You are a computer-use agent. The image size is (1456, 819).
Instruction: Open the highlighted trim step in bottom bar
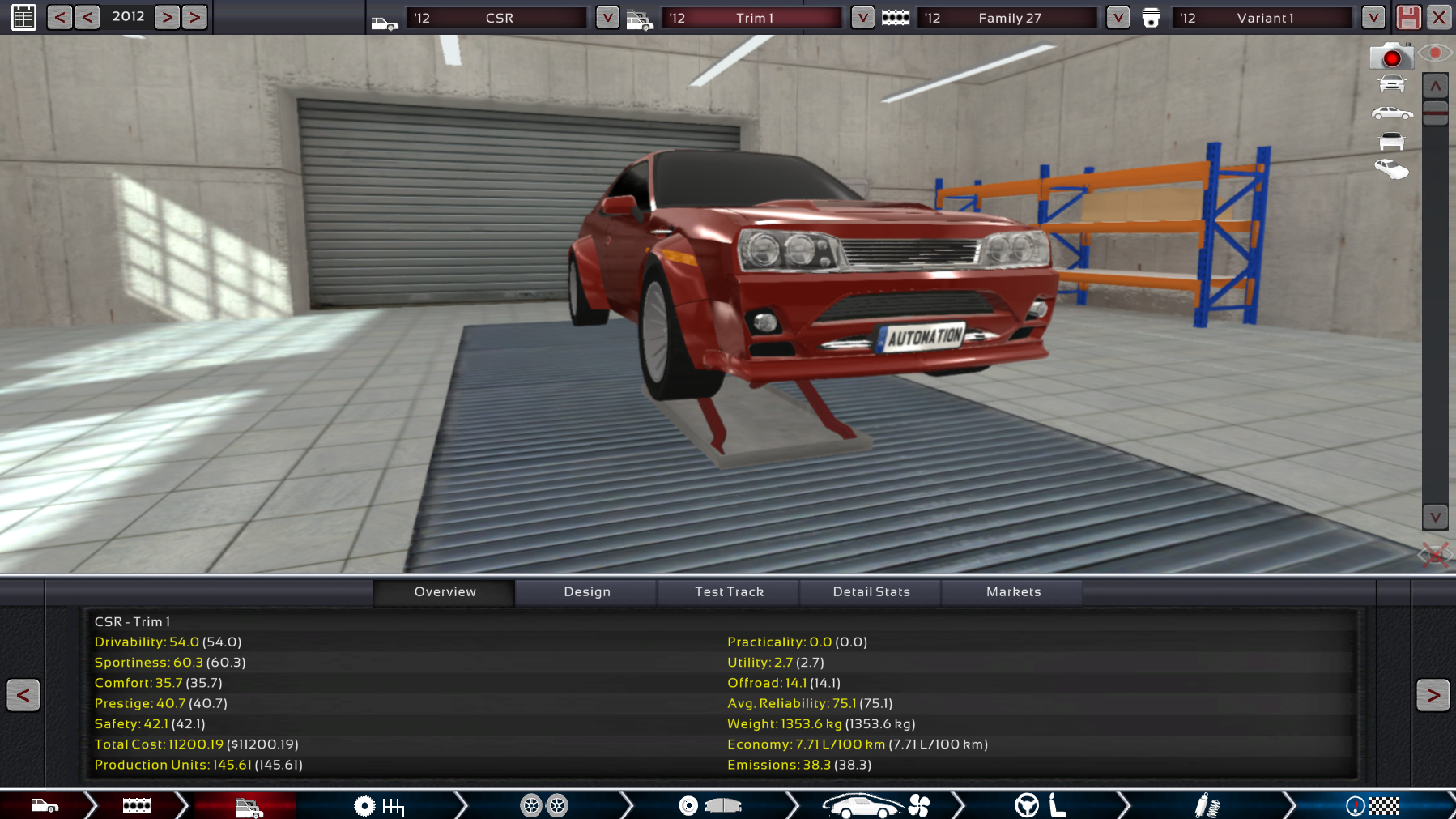click(x=249, y=807)
